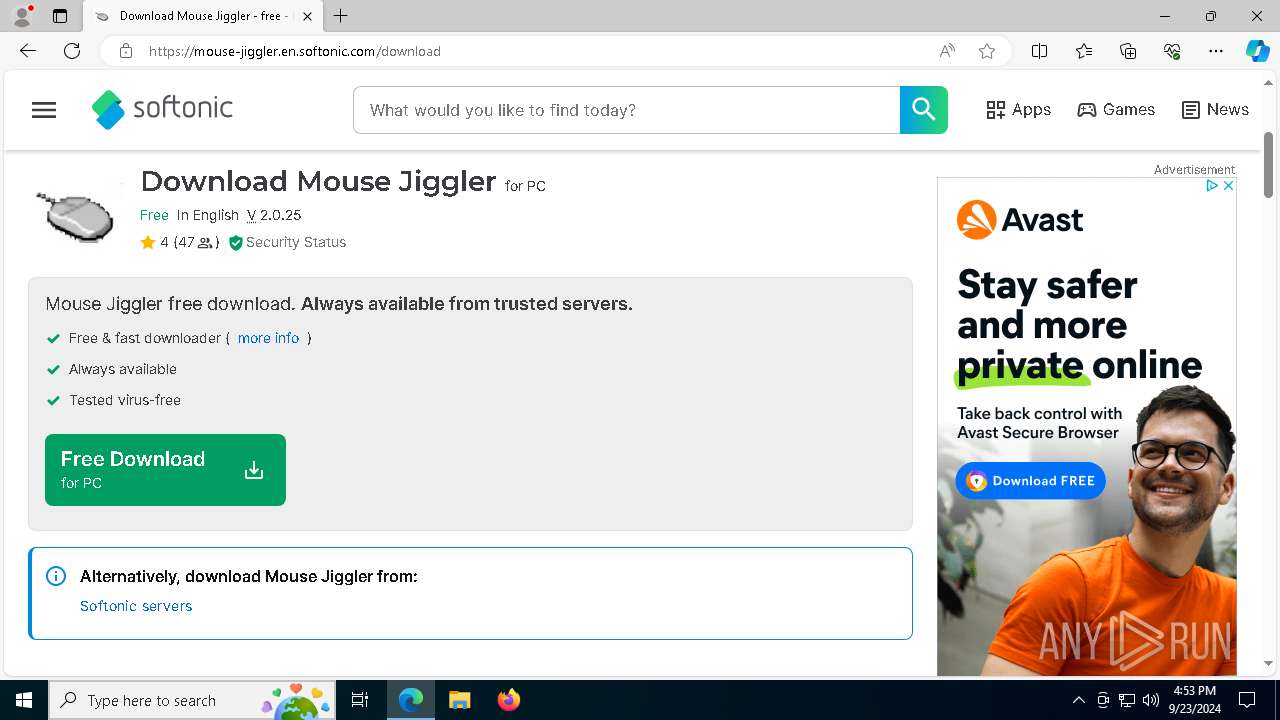The height and width of the screenshot is (720, 1280).
Task: Toggle split screen view
Action: [x=1039, y=51]
